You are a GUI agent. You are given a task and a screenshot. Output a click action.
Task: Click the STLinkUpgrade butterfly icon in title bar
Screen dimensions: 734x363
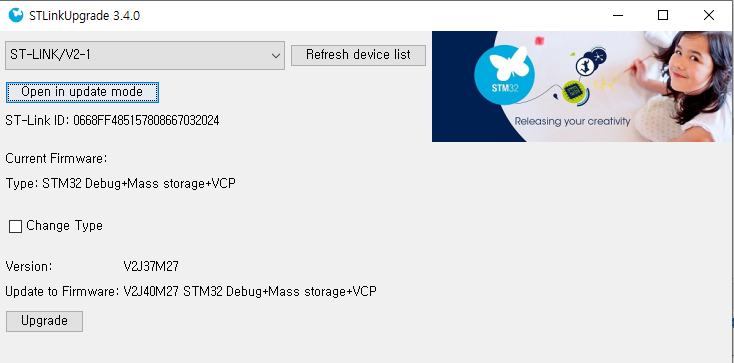(15, 15)
